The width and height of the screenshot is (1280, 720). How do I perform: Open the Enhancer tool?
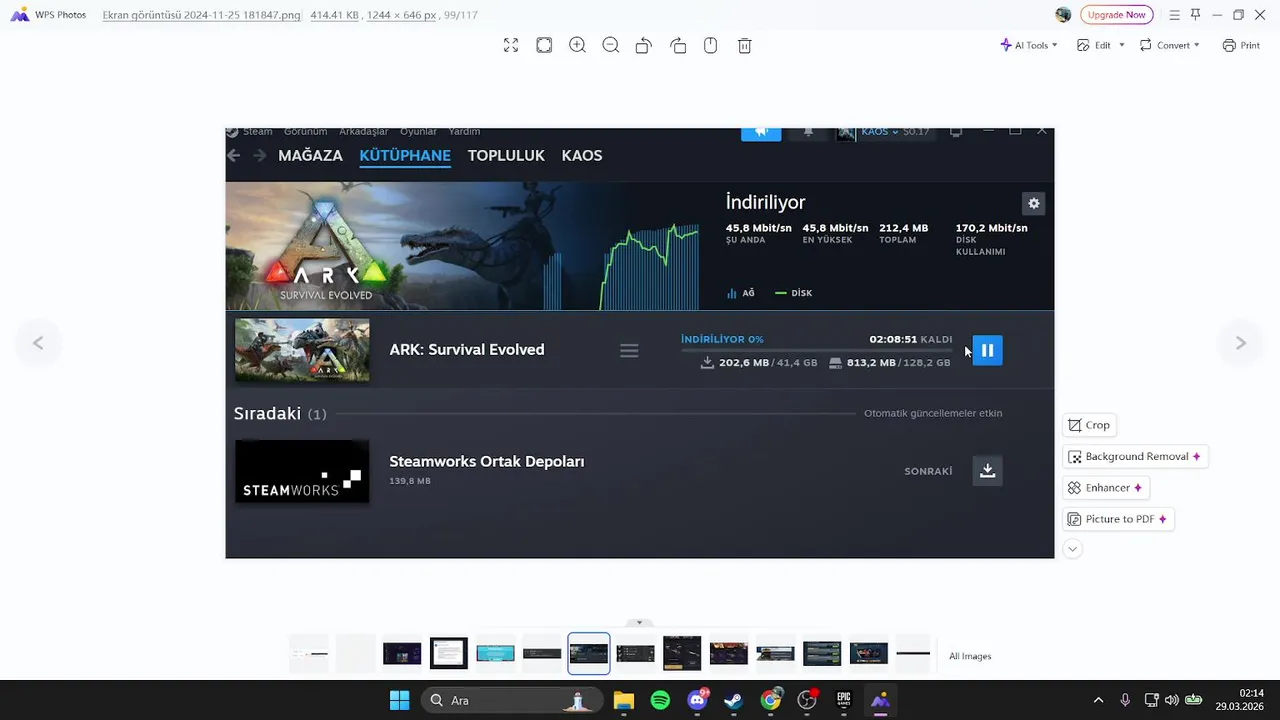point(1105,488)
